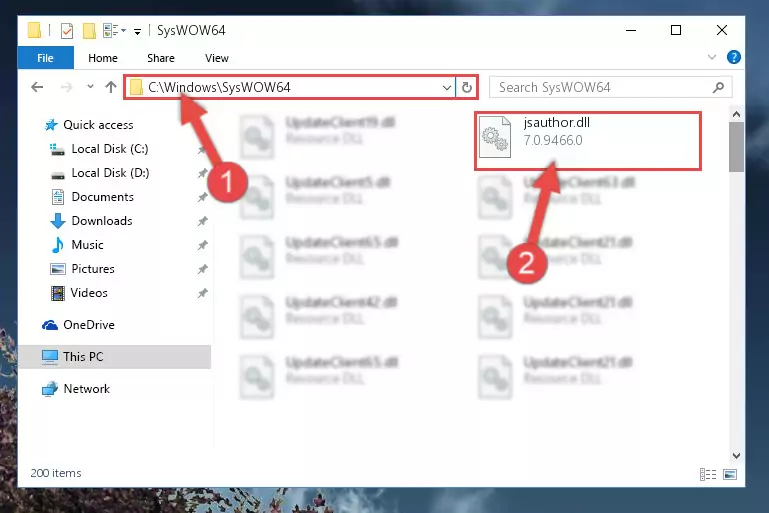Open the recent locations dropdown
769x513 pixels.
point(90,87)
